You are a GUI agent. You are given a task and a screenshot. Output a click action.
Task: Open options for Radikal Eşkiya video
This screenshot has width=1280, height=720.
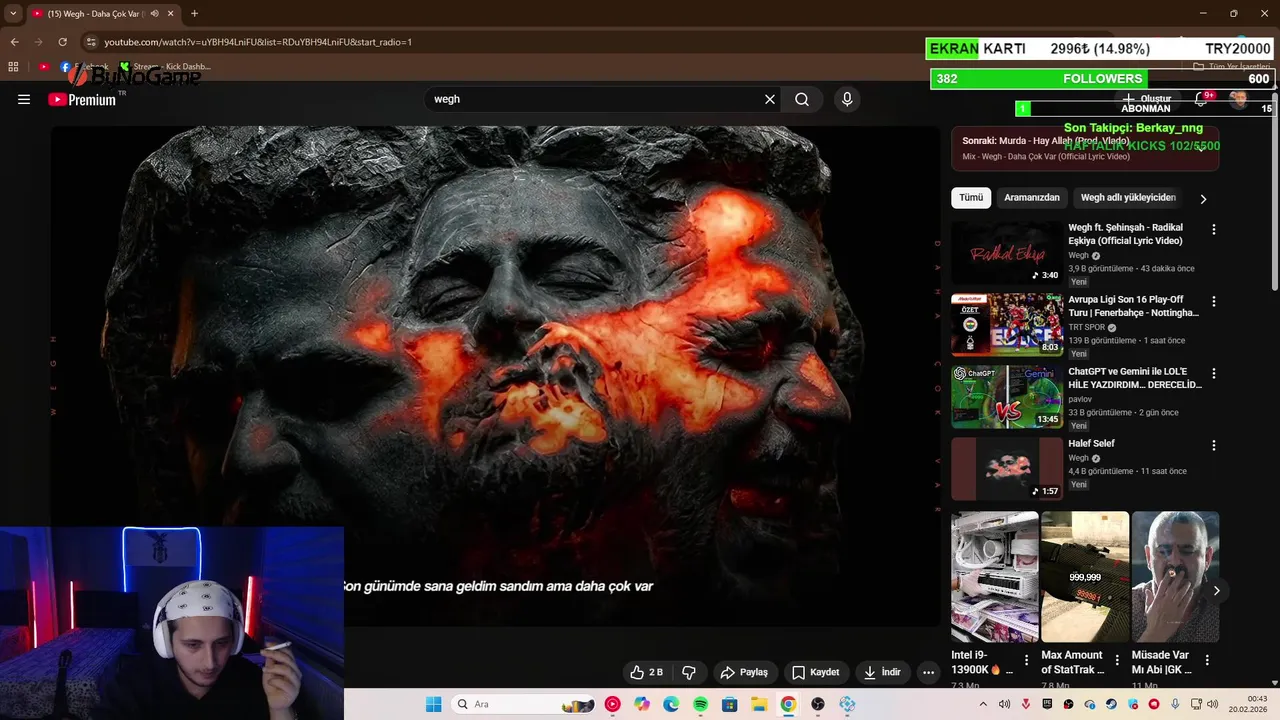click(1214, 230)
